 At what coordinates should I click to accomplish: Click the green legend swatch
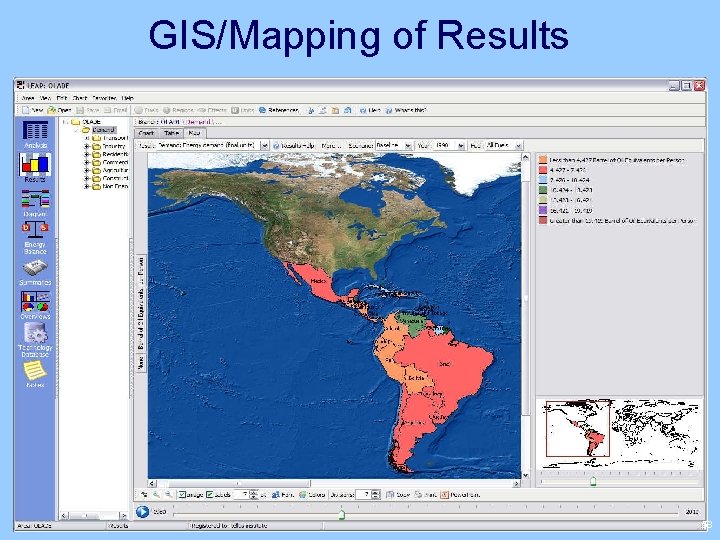pos(543,190)
